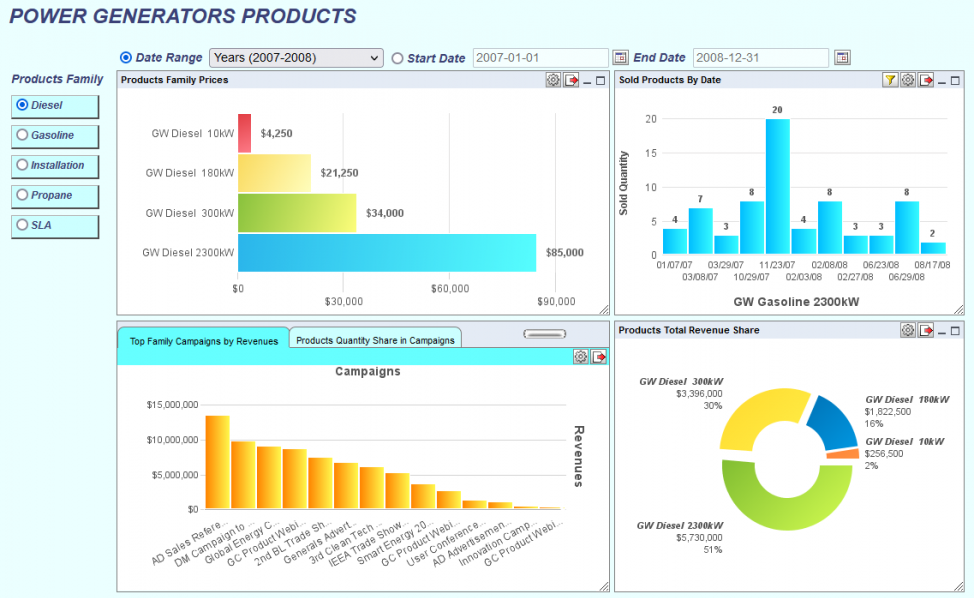The image size is (974, 598).
Task: Click export icon in Products Family Prices panel
Action: [571, 80]
